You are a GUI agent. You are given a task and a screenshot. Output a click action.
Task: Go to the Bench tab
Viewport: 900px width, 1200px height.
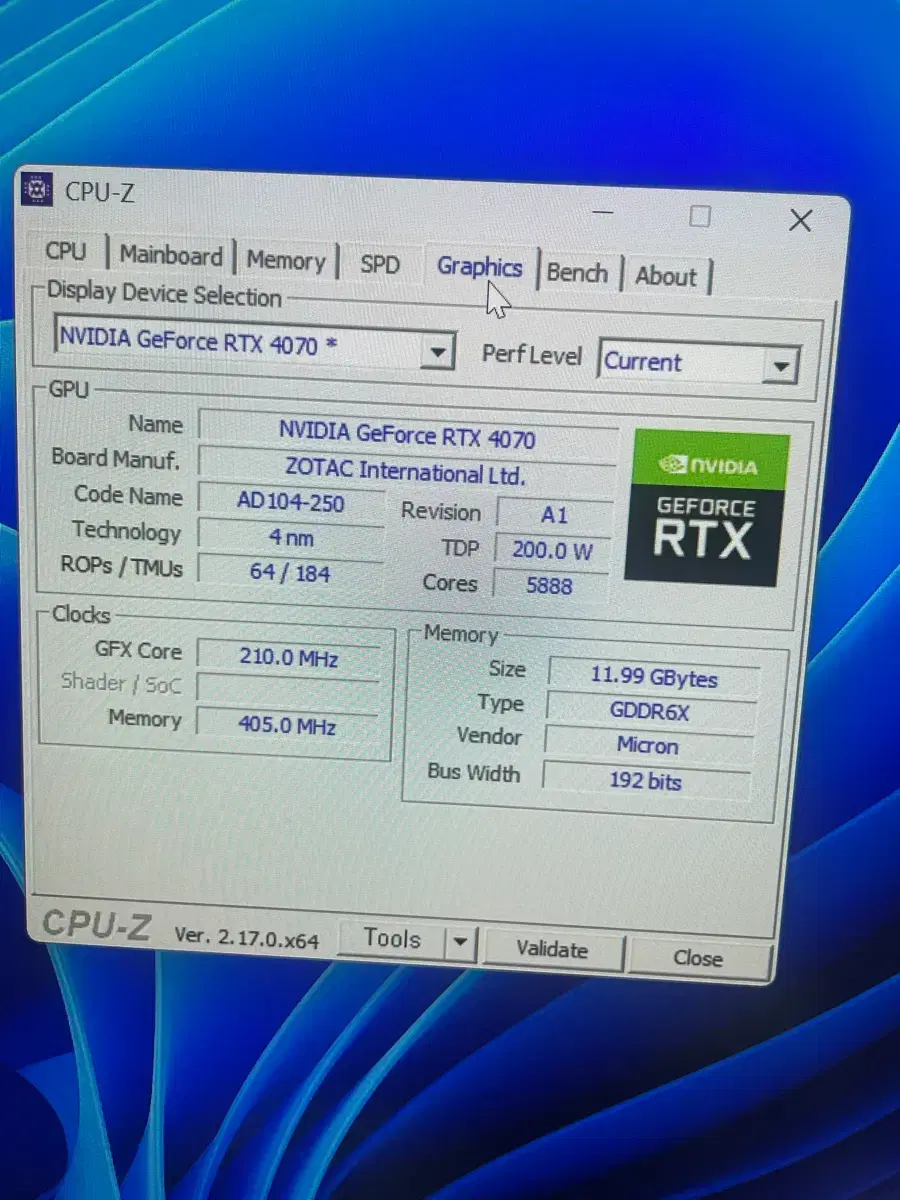pos(577,273)
